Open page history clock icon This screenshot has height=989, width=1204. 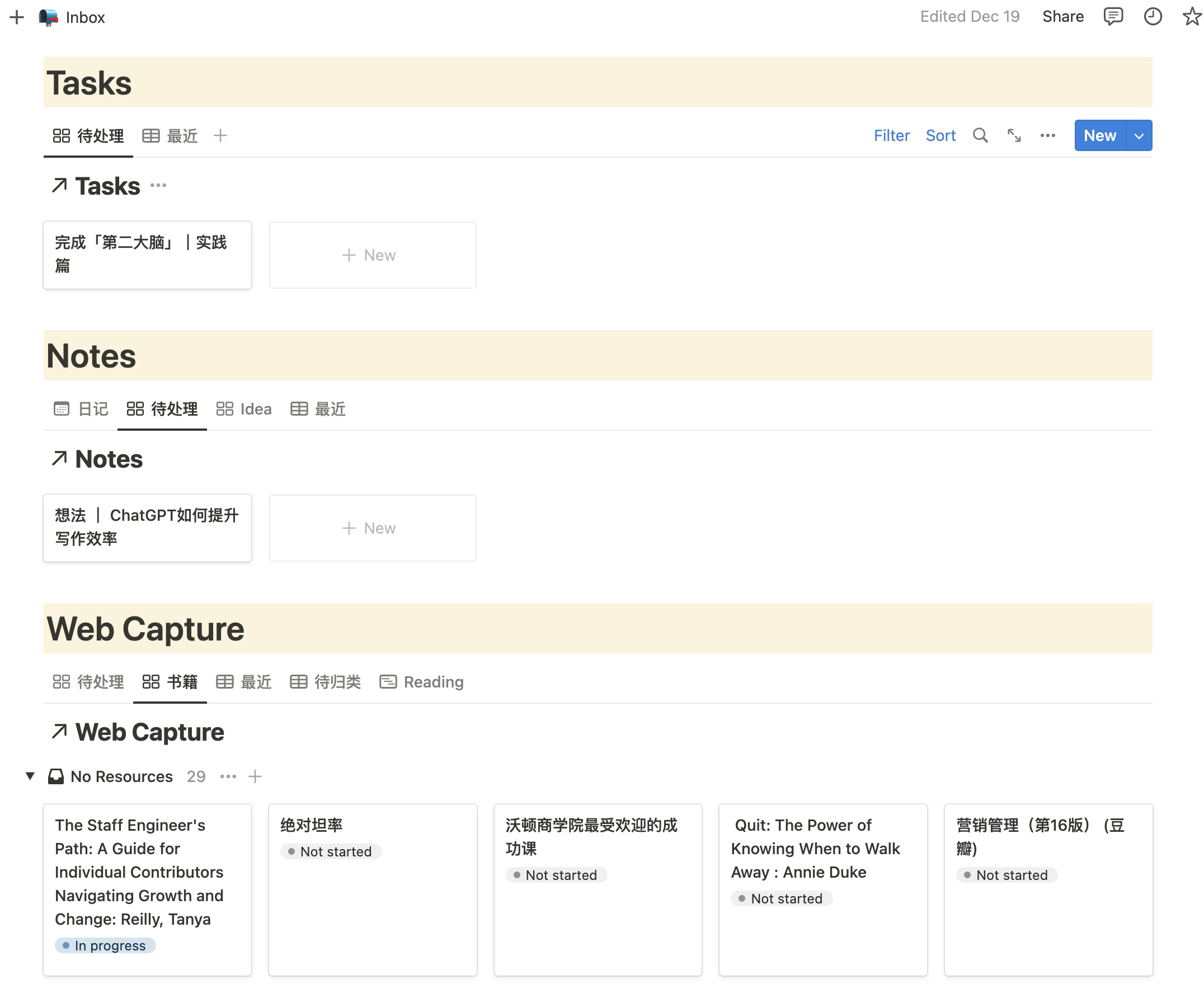1152,17
